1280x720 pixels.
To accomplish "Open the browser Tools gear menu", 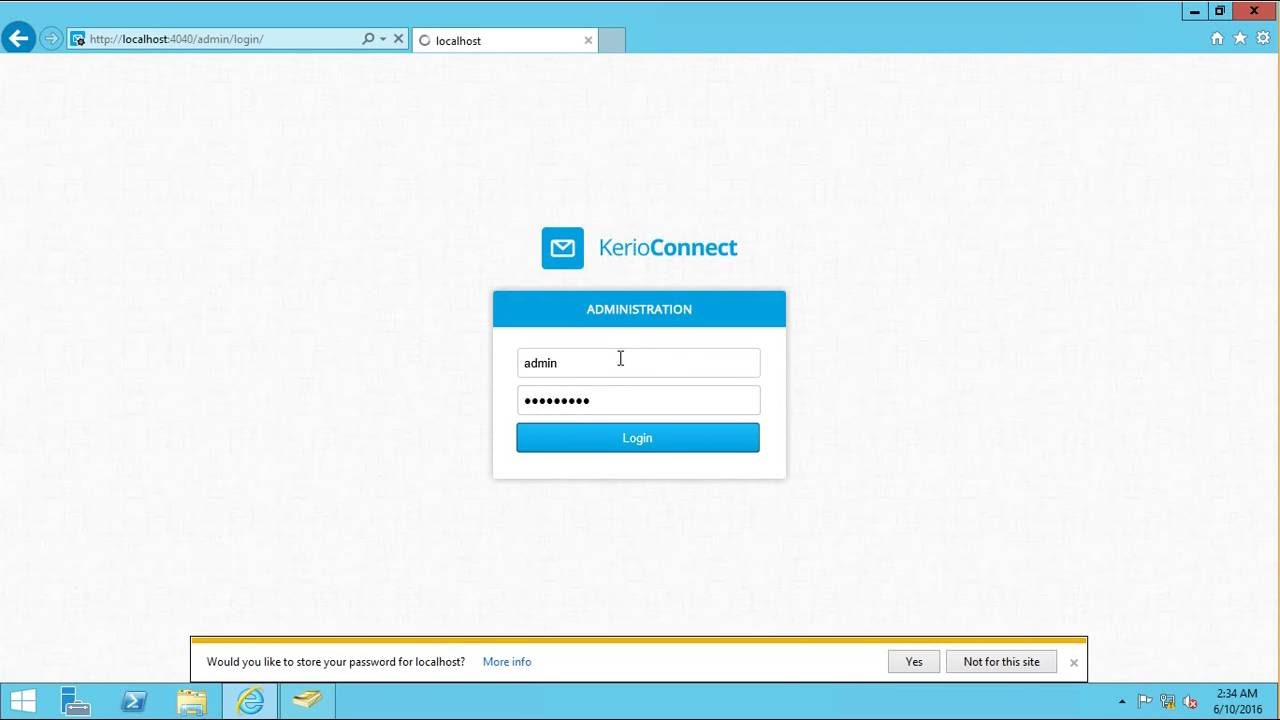I will (x=1263, y=38).
